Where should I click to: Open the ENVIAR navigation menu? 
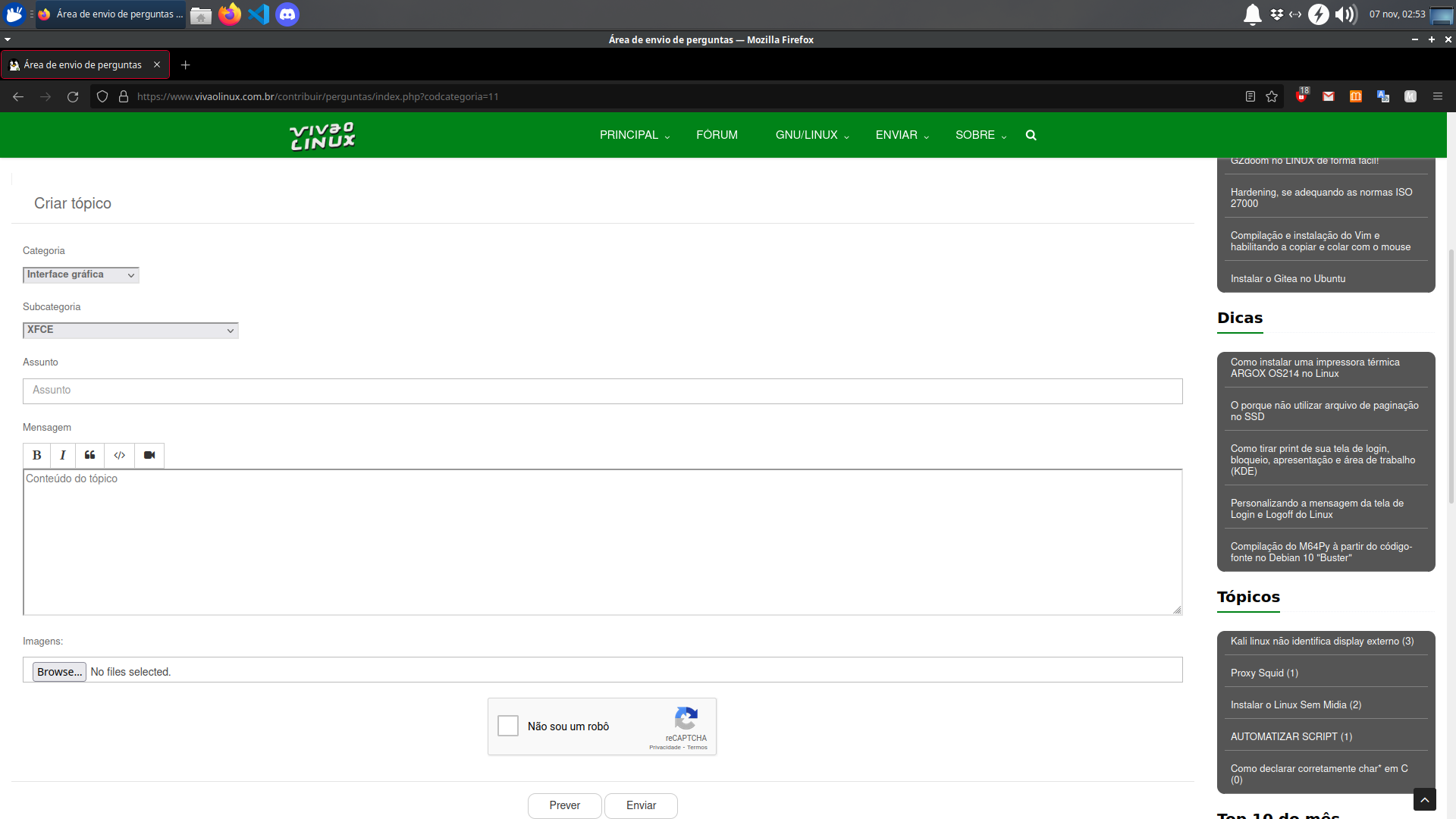click(901, 135)
